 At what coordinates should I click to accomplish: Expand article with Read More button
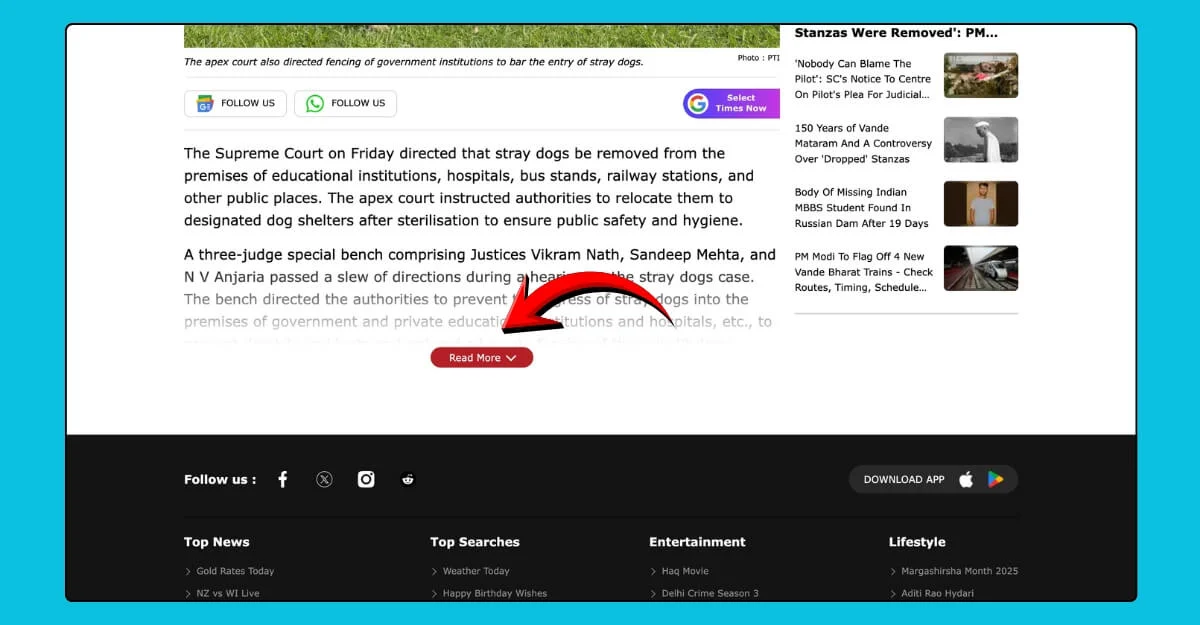(481, 358)
